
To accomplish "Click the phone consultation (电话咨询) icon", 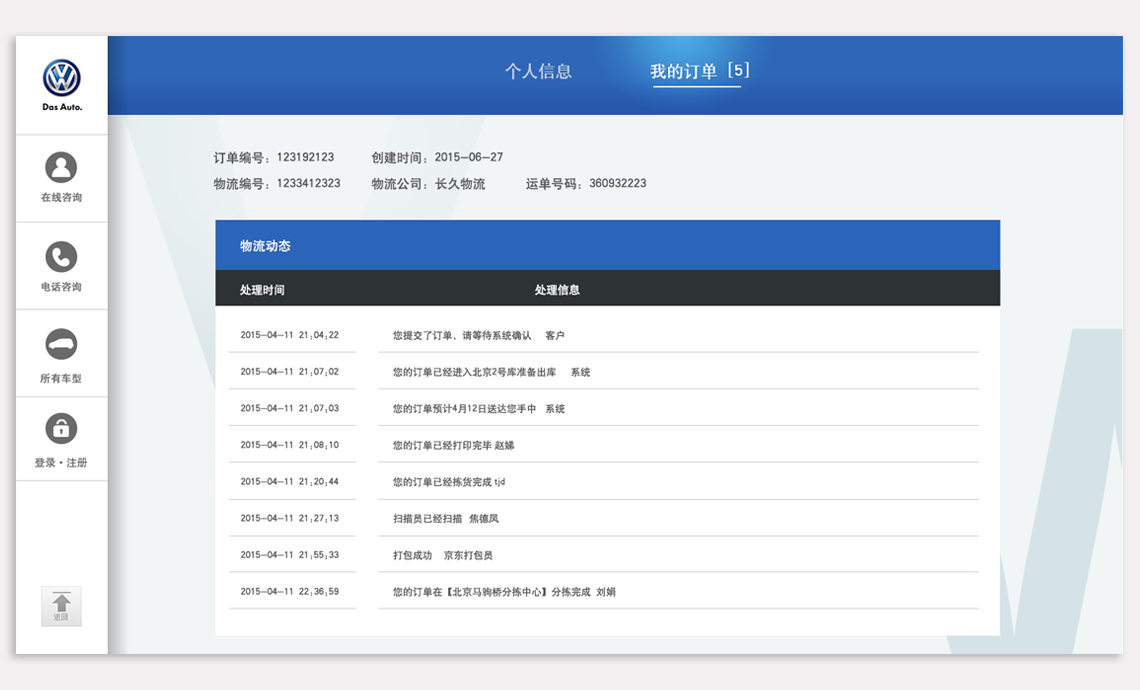I will coord(61,256).
